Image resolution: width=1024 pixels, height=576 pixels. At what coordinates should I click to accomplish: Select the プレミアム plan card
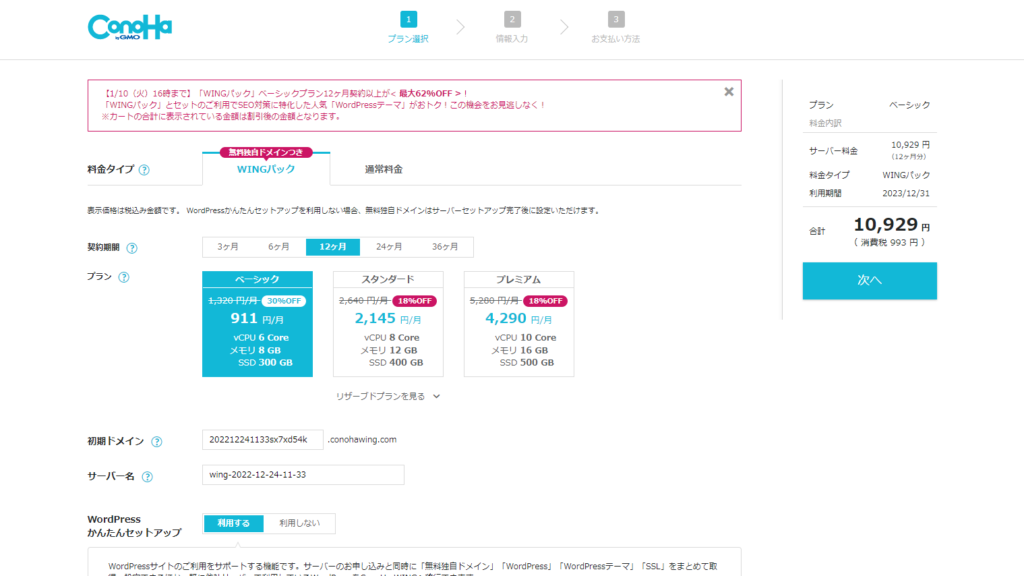[x=519, y=324]
